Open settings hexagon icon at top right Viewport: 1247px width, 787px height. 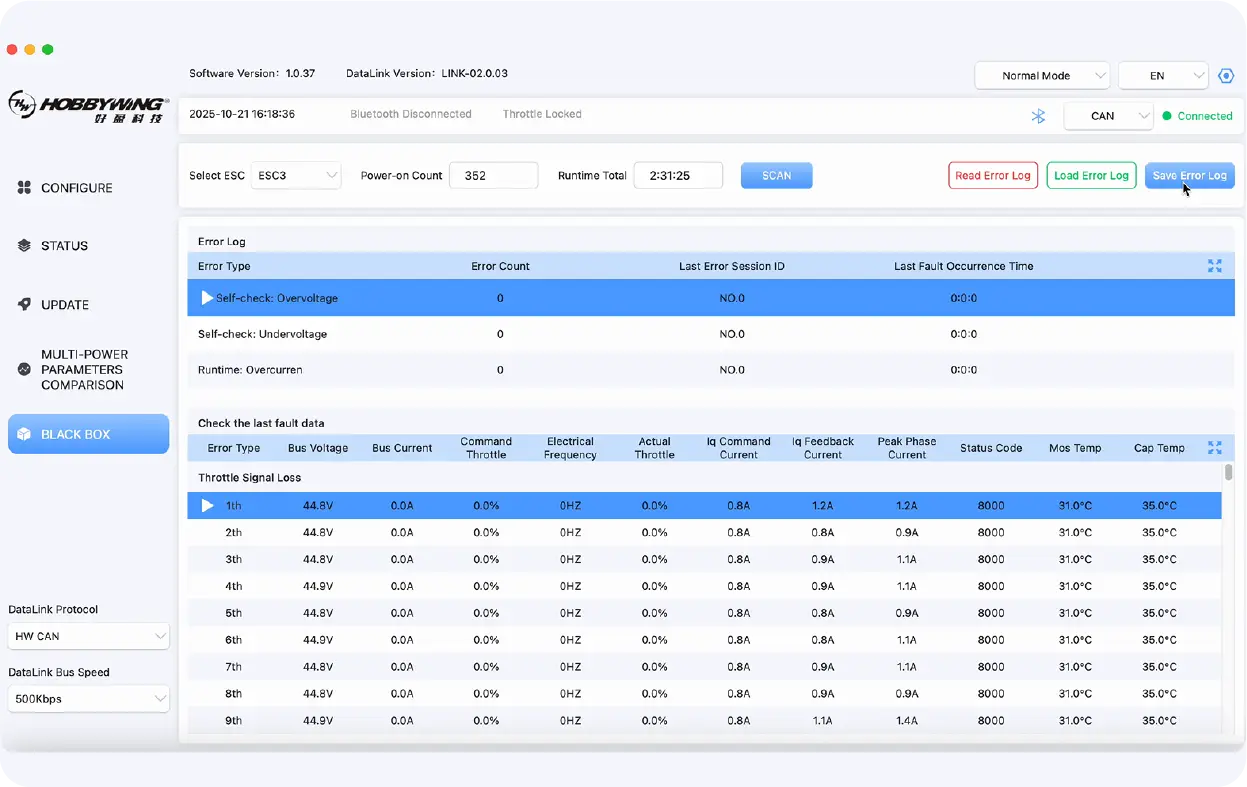1226,76
